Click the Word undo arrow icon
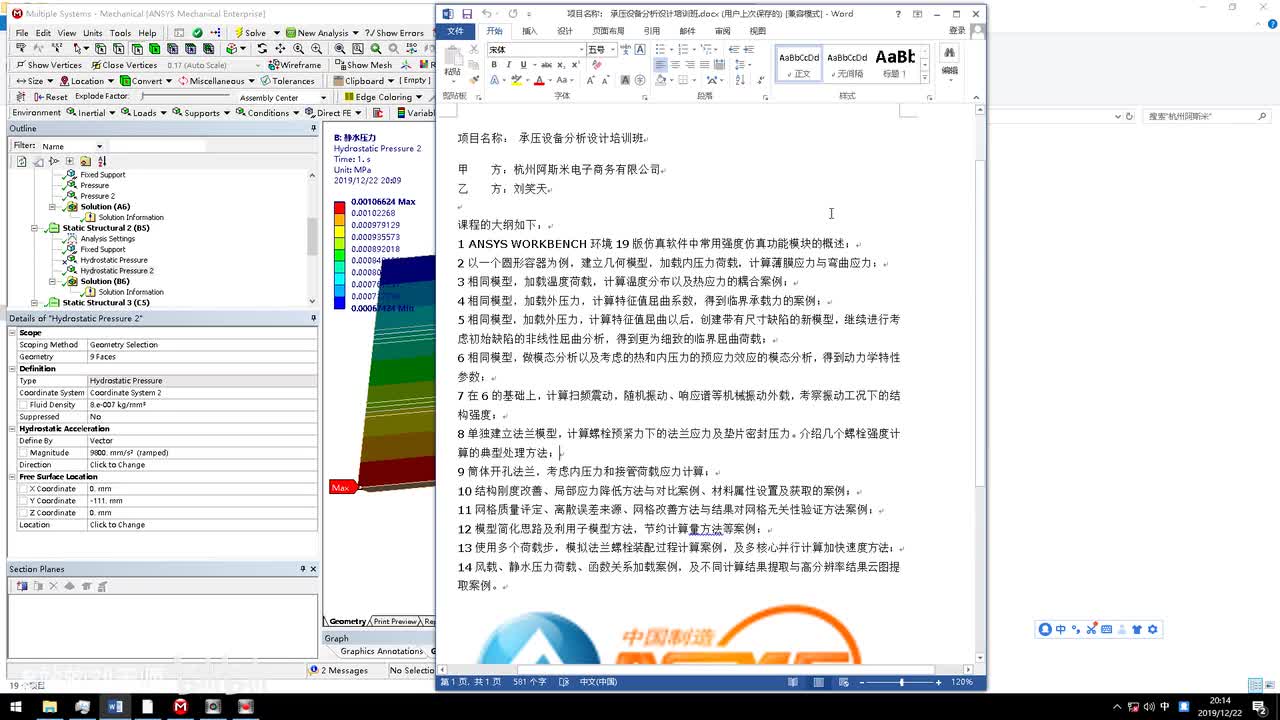Image resolution: width=1280 pixels, height=720 pixels. coord(486,14)
